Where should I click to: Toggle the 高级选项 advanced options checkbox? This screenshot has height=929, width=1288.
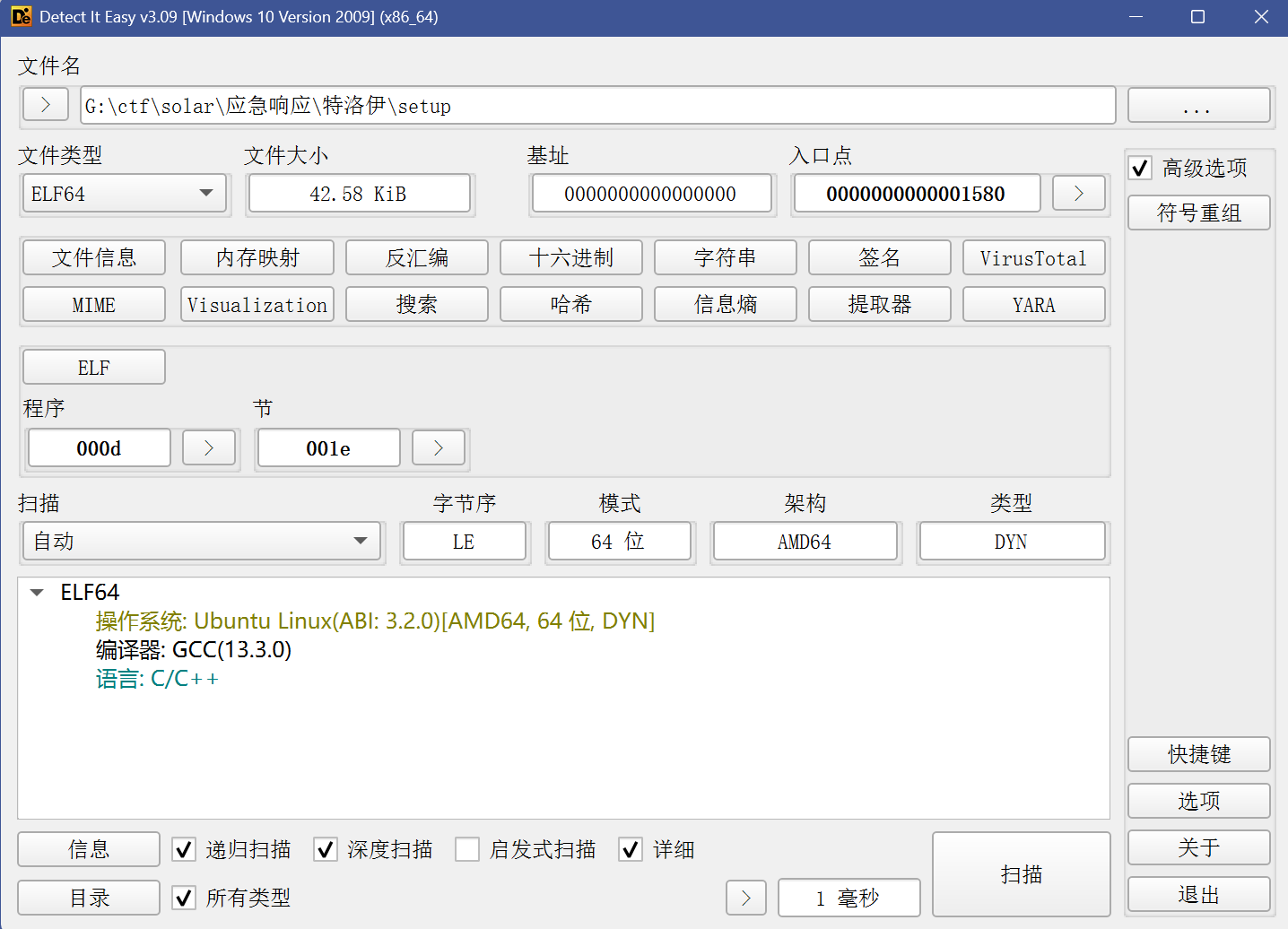1140,169
